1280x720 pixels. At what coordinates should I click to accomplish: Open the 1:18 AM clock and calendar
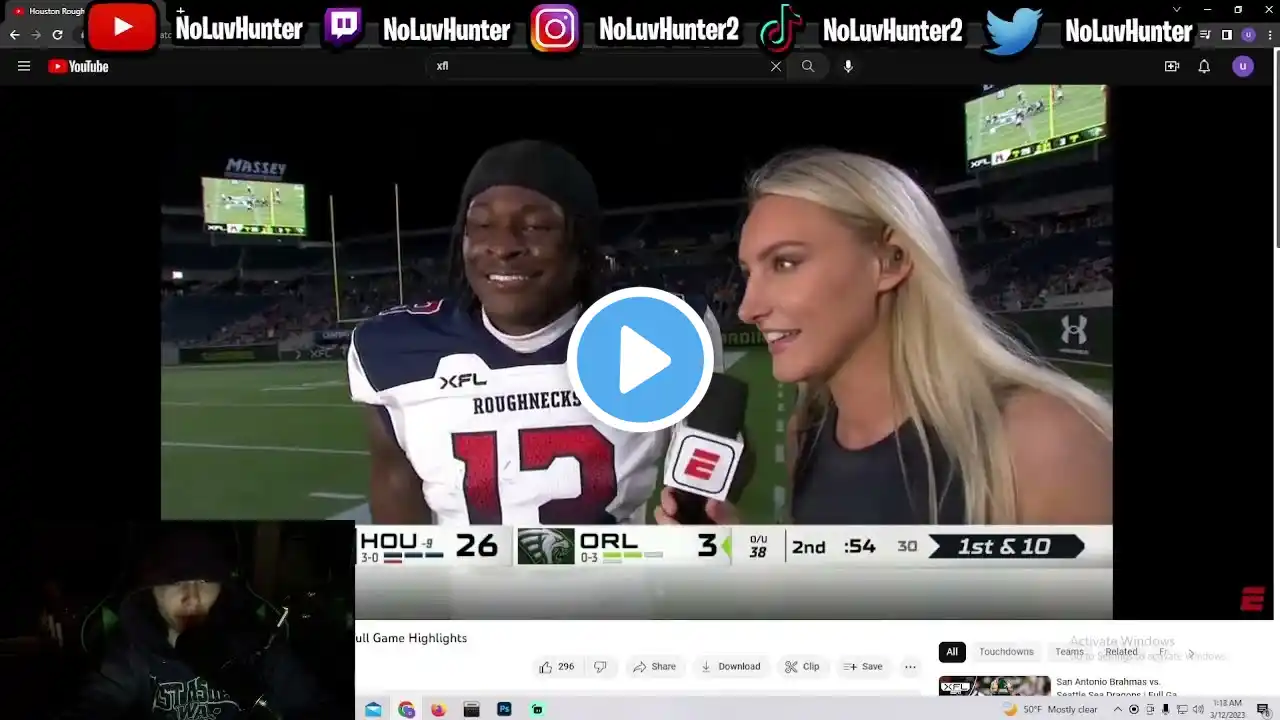[x=1229, y=709]
